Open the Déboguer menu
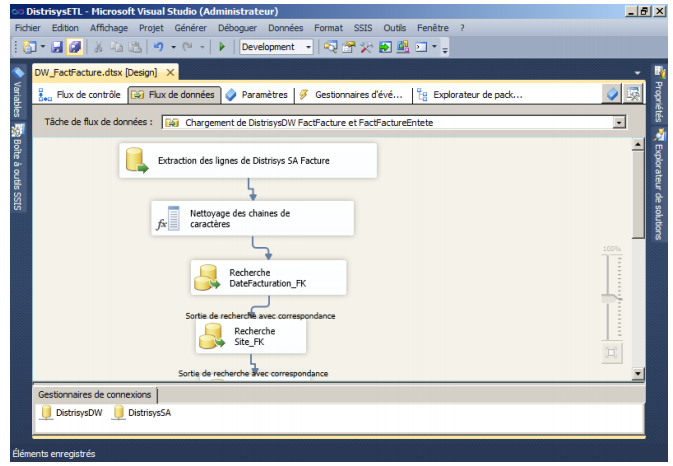This screenshot has width=673, height=466. (239, 28)
